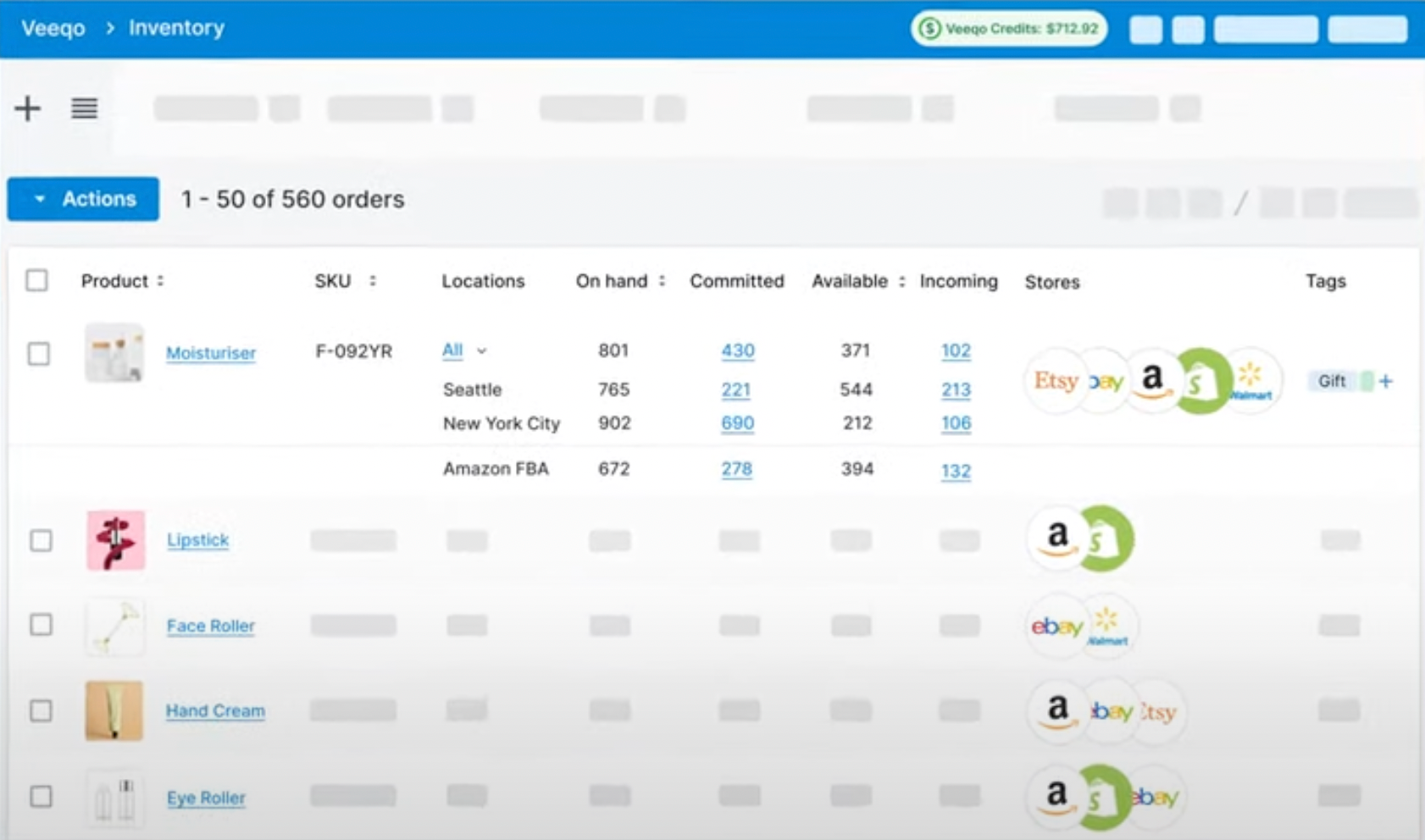Open committed 278 link Amazon FBA
Screen dimensions: 1425x840
[736, 469]
